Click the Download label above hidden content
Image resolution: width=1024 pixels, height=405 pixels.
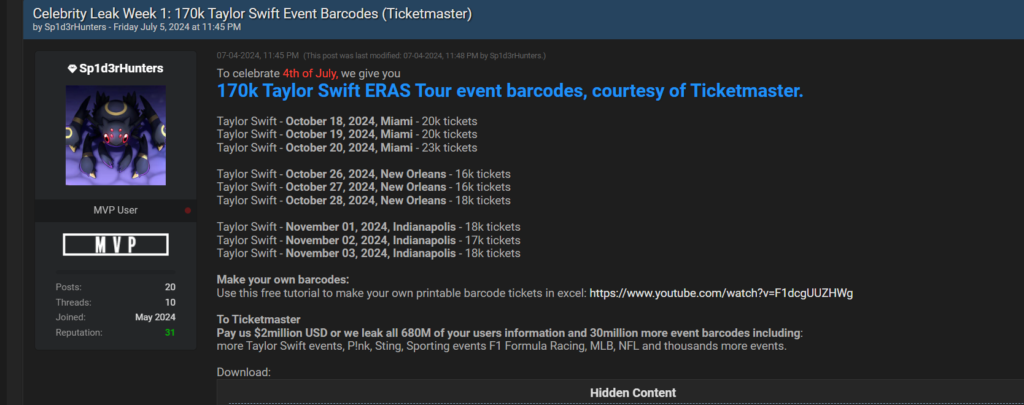(243, 372)
